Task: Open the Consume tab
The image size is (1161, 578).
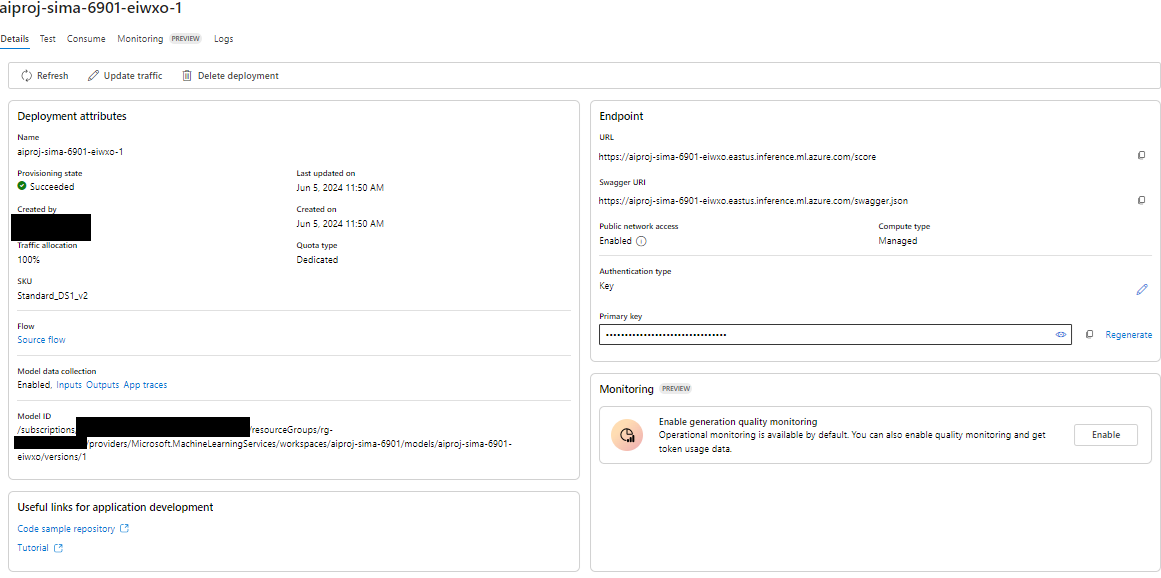Action: 86,38
